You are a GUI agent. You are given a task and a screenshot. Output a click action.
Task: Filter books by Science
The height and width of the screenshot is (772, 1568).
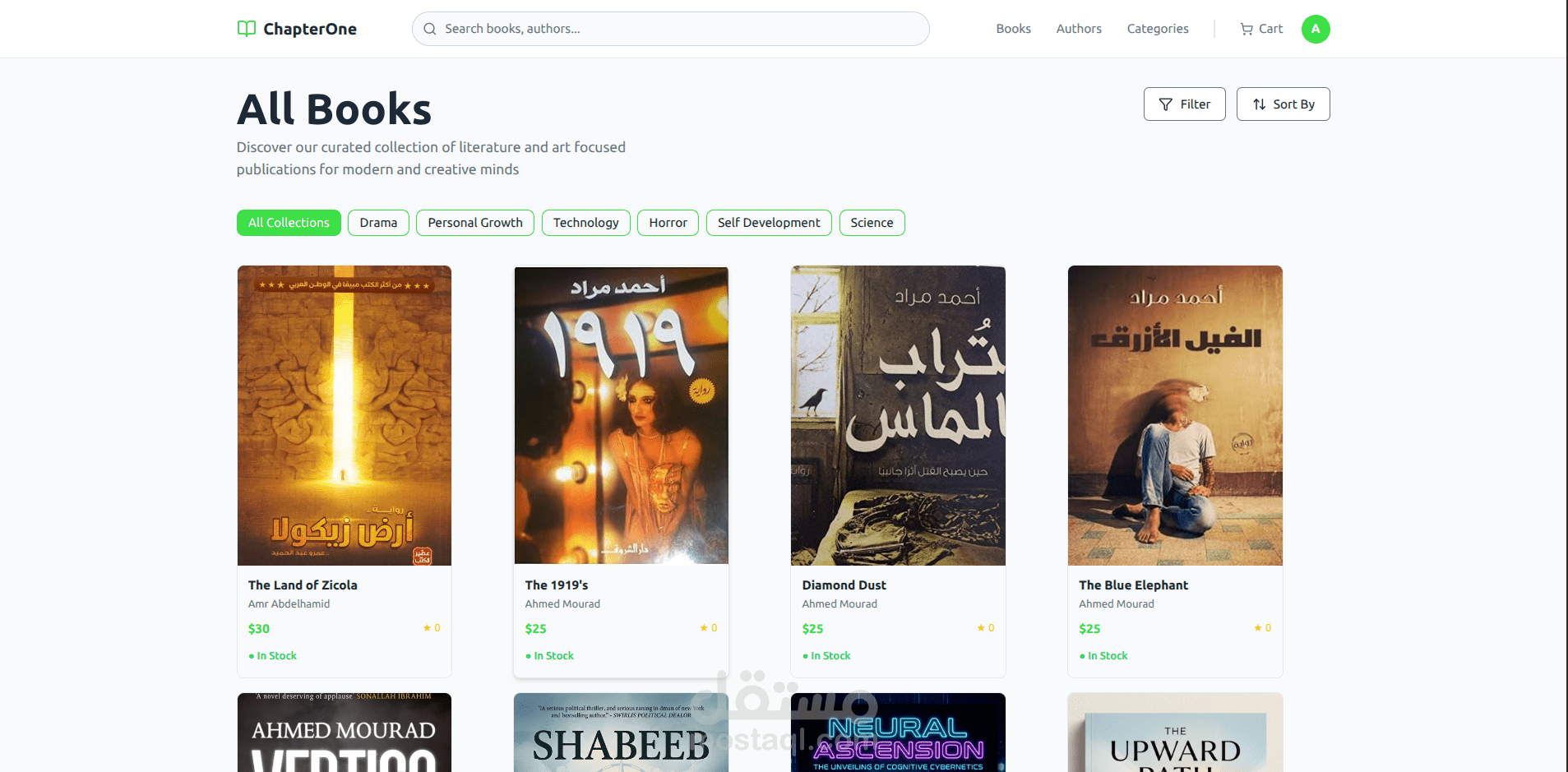click(872, 223)
